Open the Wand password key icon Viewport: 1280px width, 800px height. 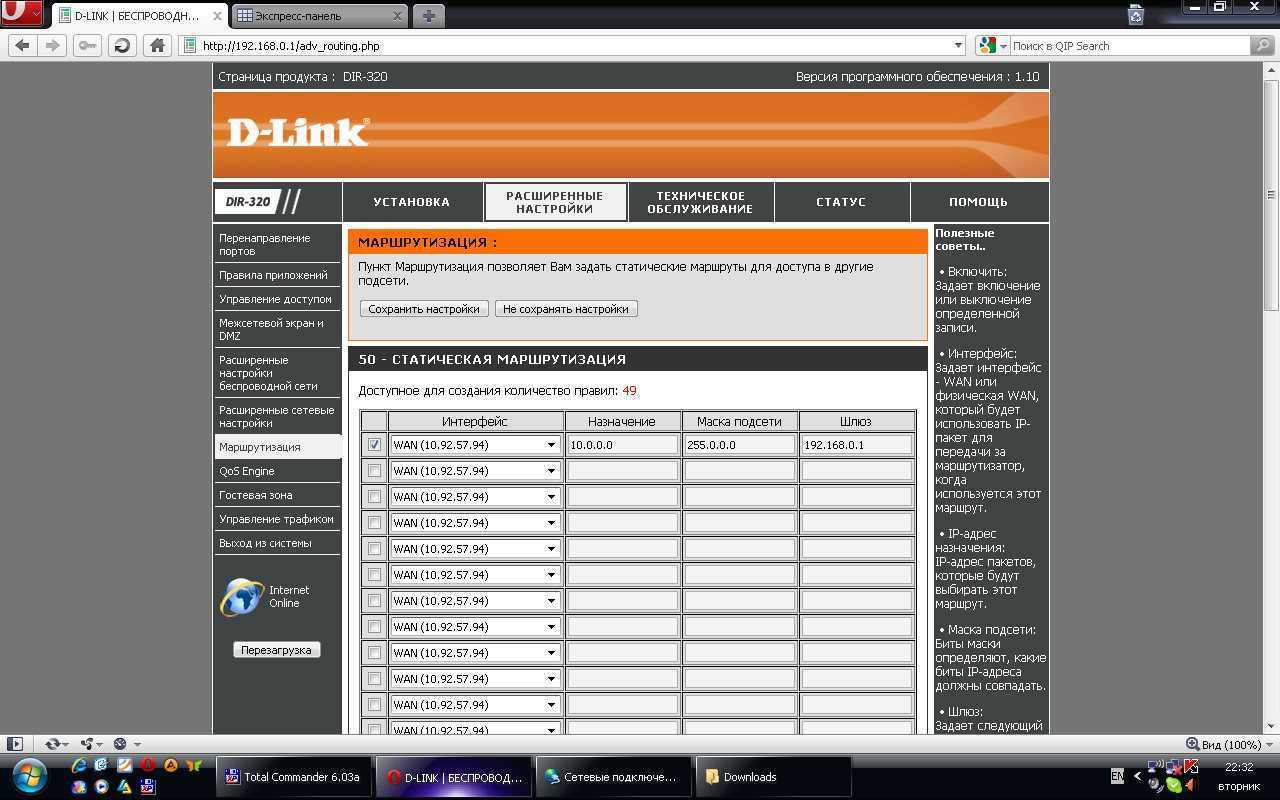(88, 45)
